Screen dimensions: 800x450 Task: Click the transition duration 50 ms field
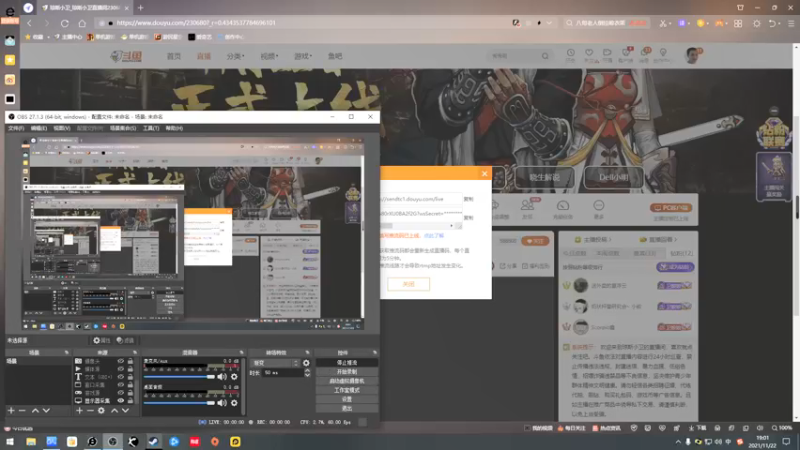click(283, 373)
